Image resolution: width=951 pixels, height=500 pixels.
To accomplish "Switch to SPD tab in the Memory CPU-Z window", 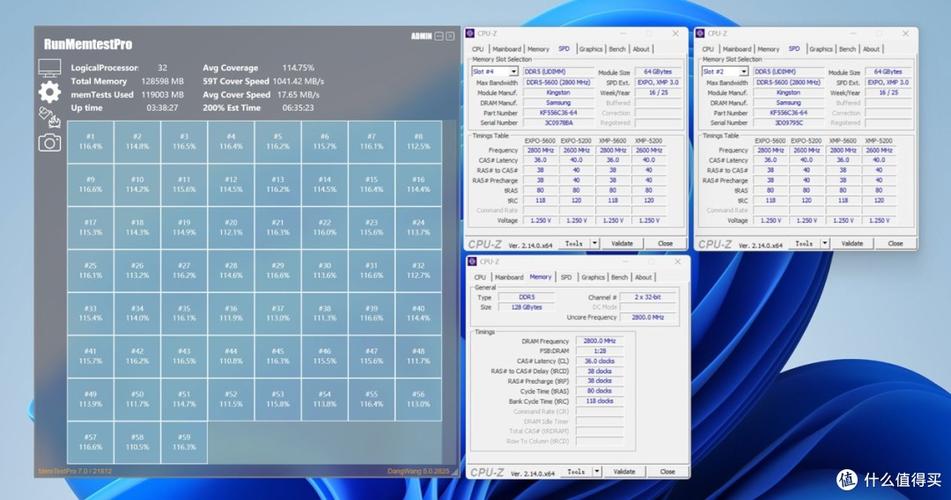I will [x=566, y=277].
